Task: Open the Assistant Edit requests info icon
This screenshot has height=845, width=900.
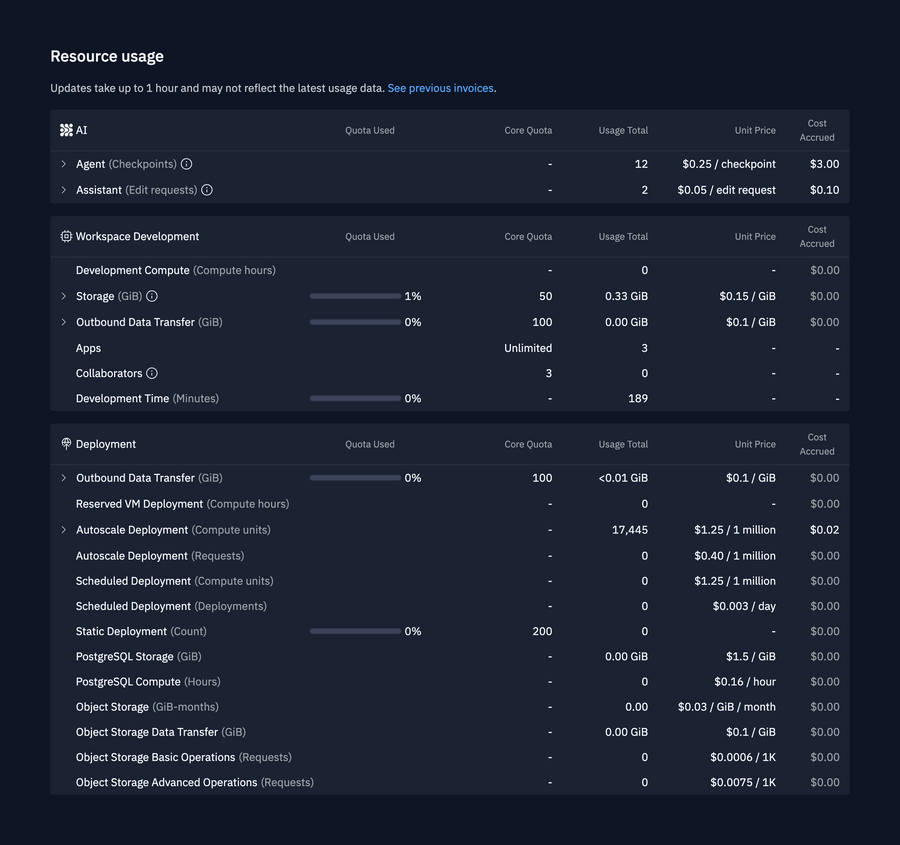Action: (206, 190)
